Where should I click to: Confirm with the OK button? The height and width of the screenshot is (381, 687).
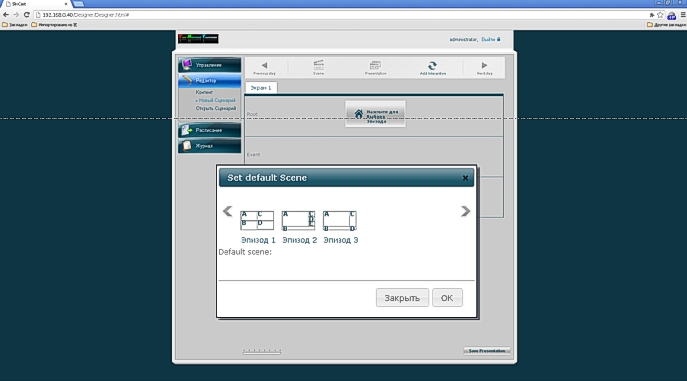[x=447, y=298]
